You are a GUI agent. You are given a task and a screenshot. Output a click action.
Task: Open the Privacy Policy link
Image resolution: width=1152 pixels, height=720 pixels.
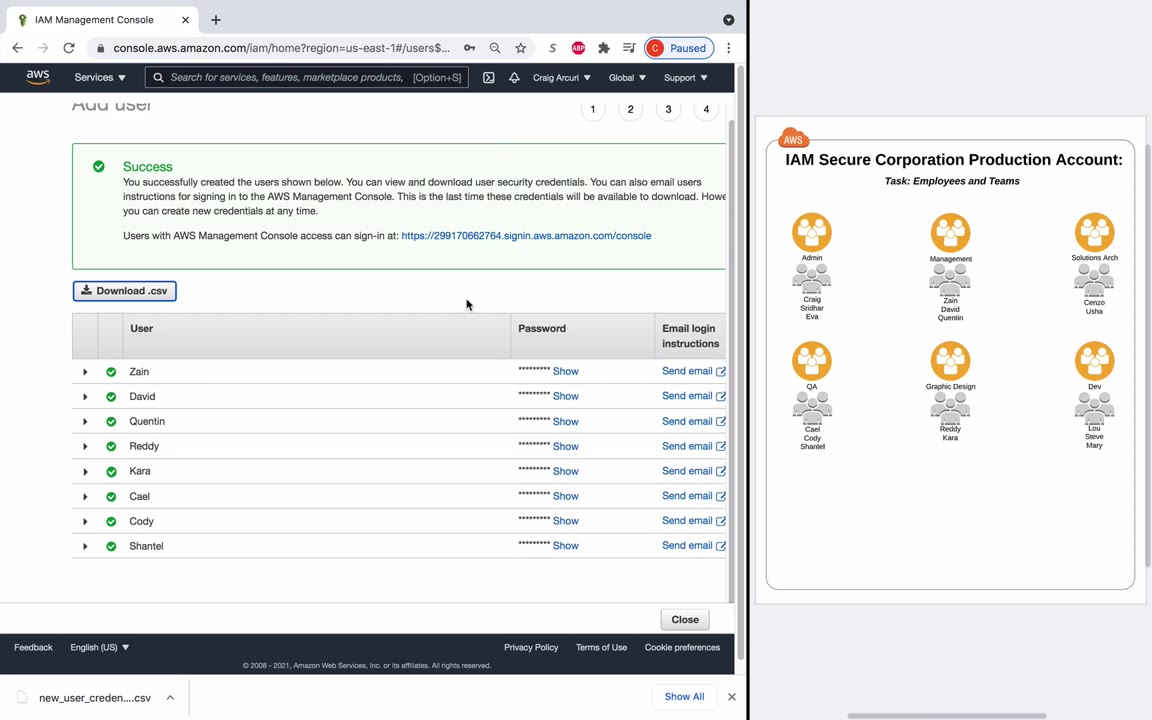pyautogui.click(x=531, y=647)
